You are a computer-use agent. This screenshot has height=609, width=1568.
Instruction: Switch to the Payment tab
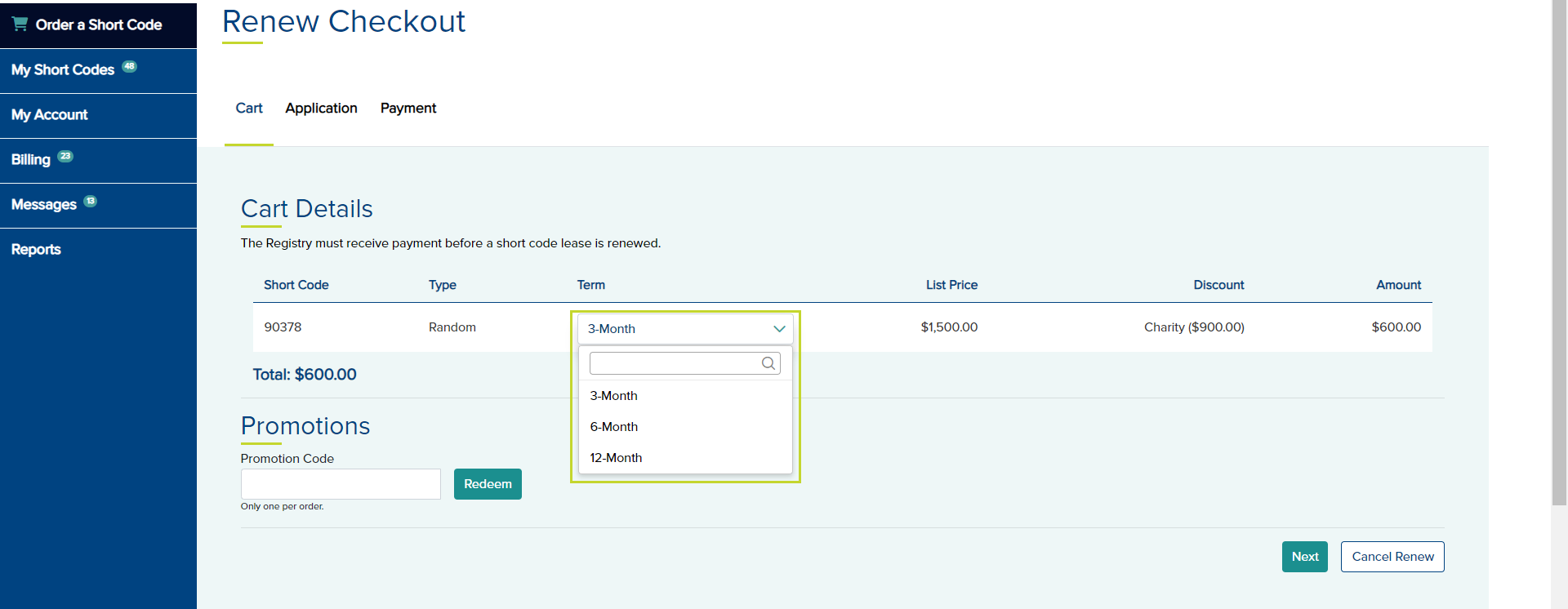pyautogui.click(x=408, y=109)
